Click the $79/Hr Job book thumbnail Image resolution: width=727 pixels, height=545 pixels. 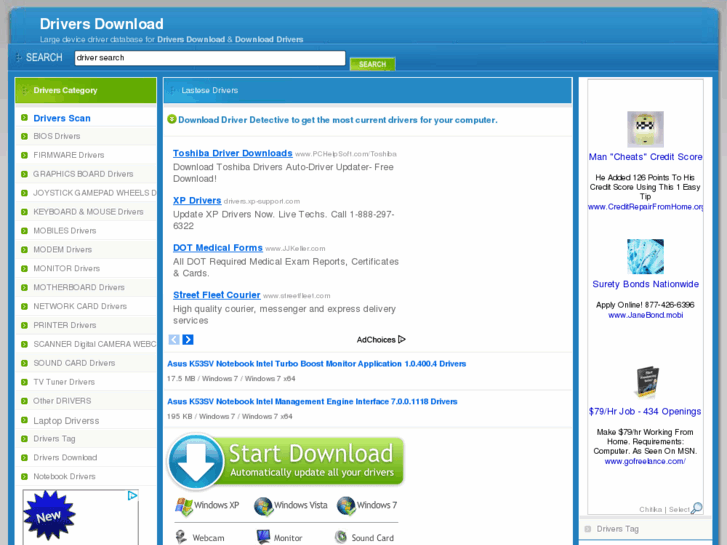646,383
